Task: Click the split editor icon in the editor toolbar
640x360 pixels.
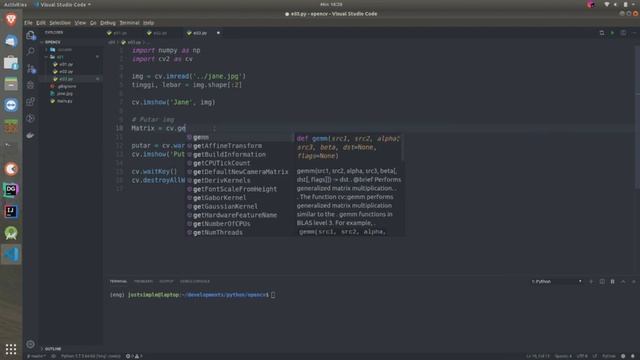Action: tap(623, 33)
